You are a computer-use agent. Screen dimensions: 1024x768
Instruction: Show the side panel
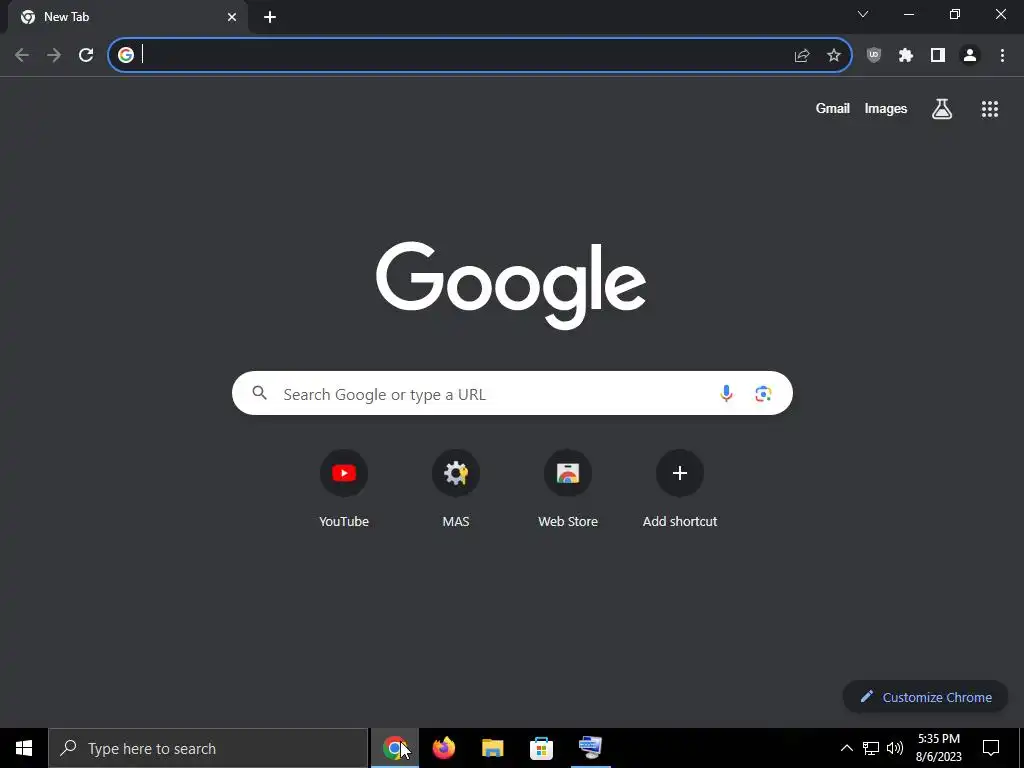[938, 56]
